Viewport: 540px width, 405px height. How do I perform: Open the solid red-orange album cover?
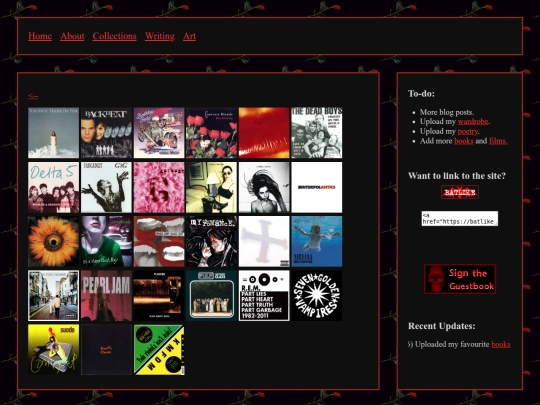(x=264, y=133)
